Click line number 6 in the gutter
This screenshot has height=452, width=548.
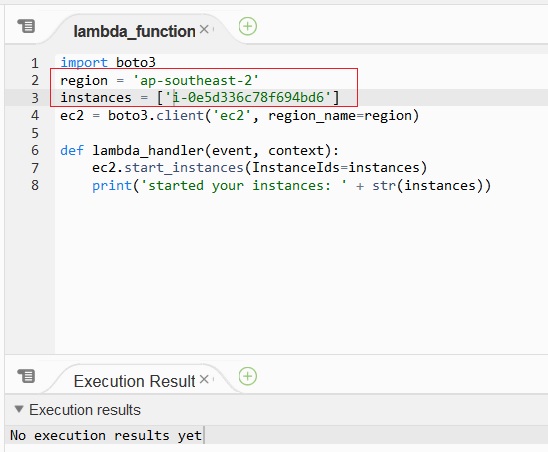[35, 150]
